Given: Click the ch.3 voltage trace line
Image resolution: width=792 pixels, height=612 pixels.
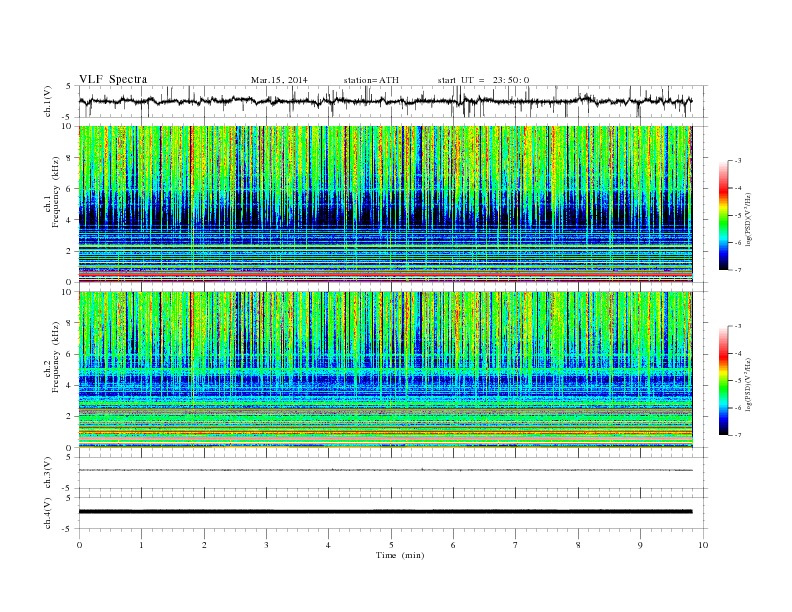Looking at the screenshot, I should tap(385, 470).
